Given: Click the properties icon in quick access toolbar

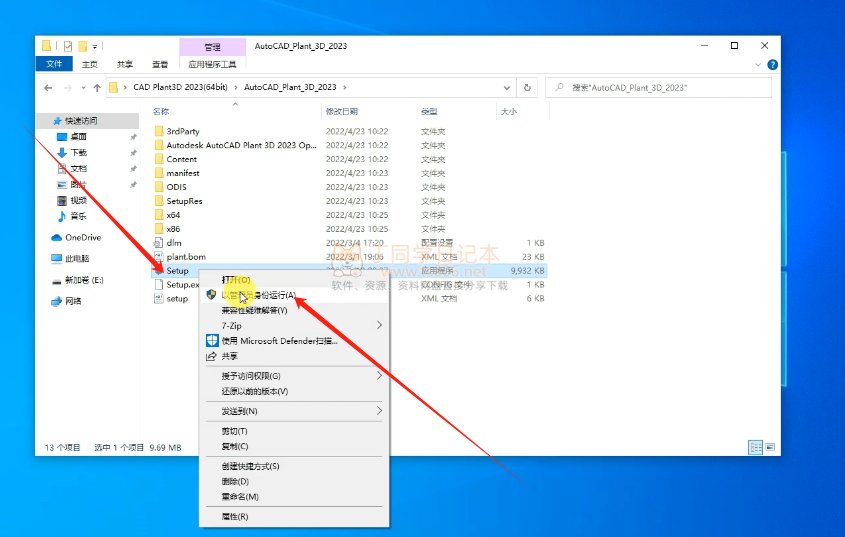Looking at the screenshot, I should (x=68, y=46).
